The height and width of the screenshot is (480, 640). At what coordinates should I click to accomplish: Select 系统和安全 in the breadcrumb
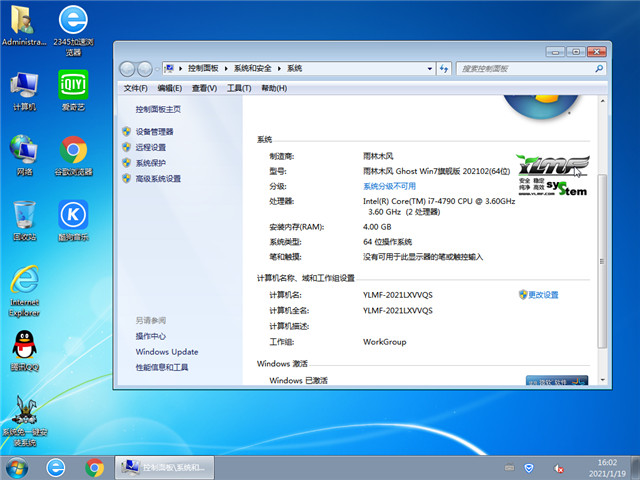coord(253,69)
